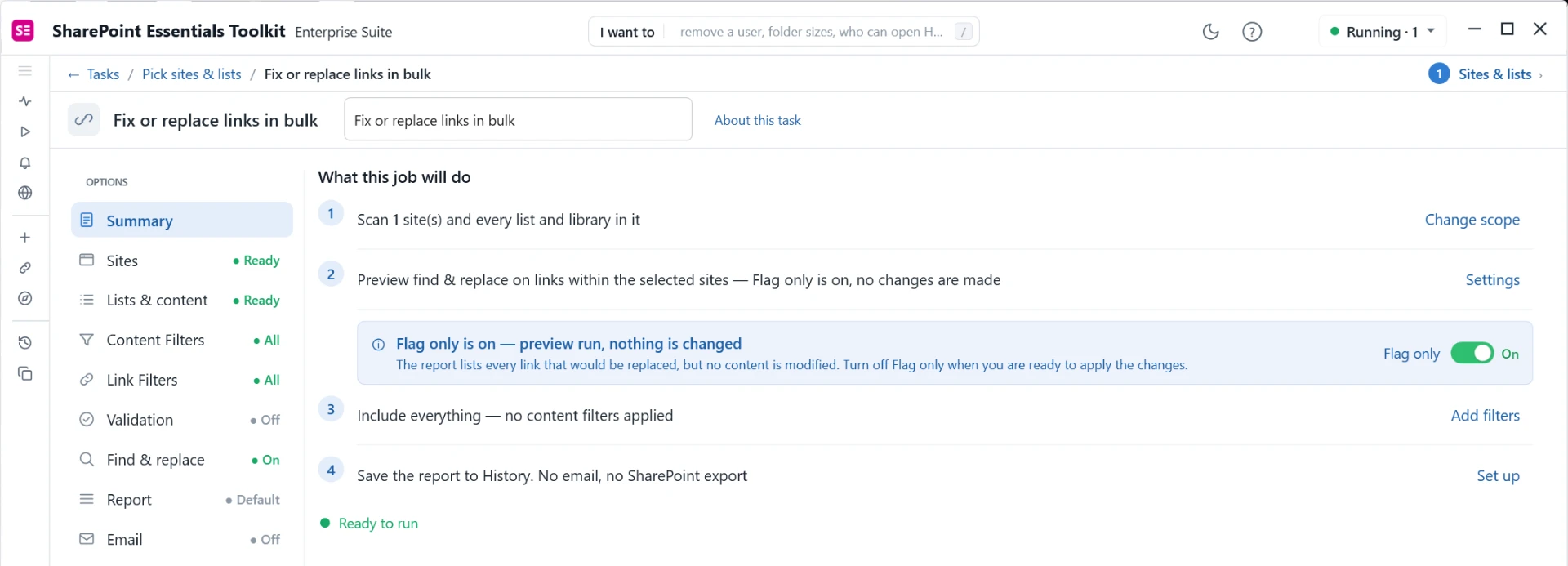
Task: Click the Set up link
Action: tap(1499, 476)
